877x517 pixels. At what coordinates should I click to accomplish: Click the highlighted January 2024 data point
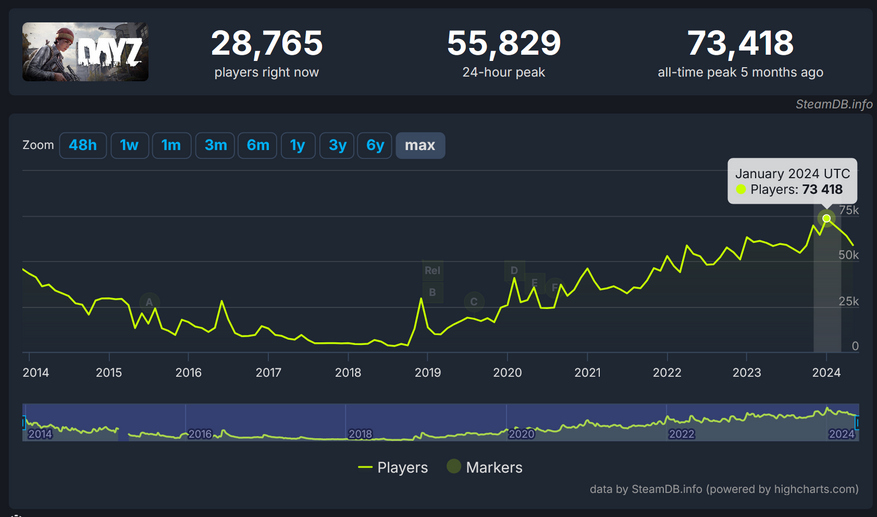[827, 218]
